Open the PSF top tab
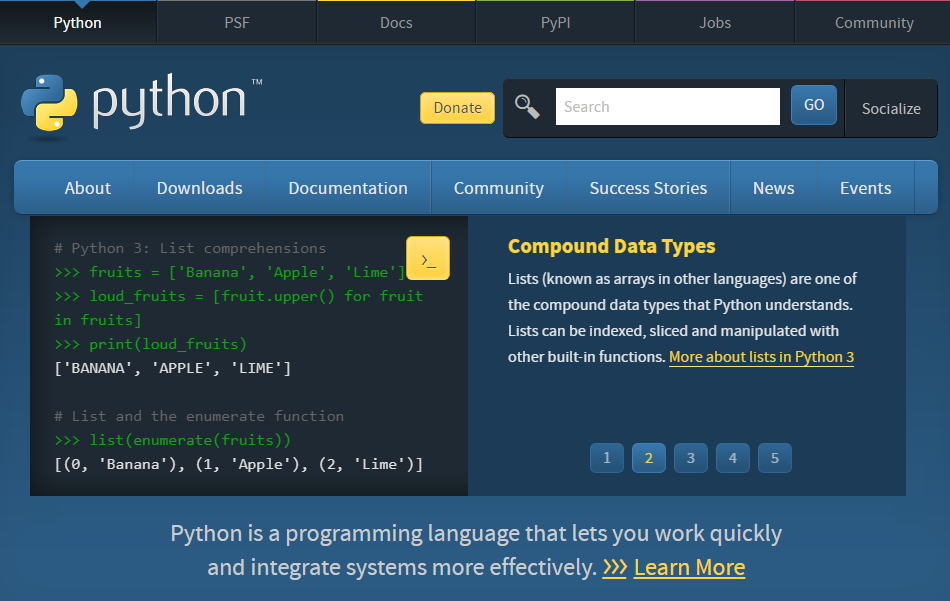Image resolution: width=950 pixels, height=601 pixels. pos(237,23)
